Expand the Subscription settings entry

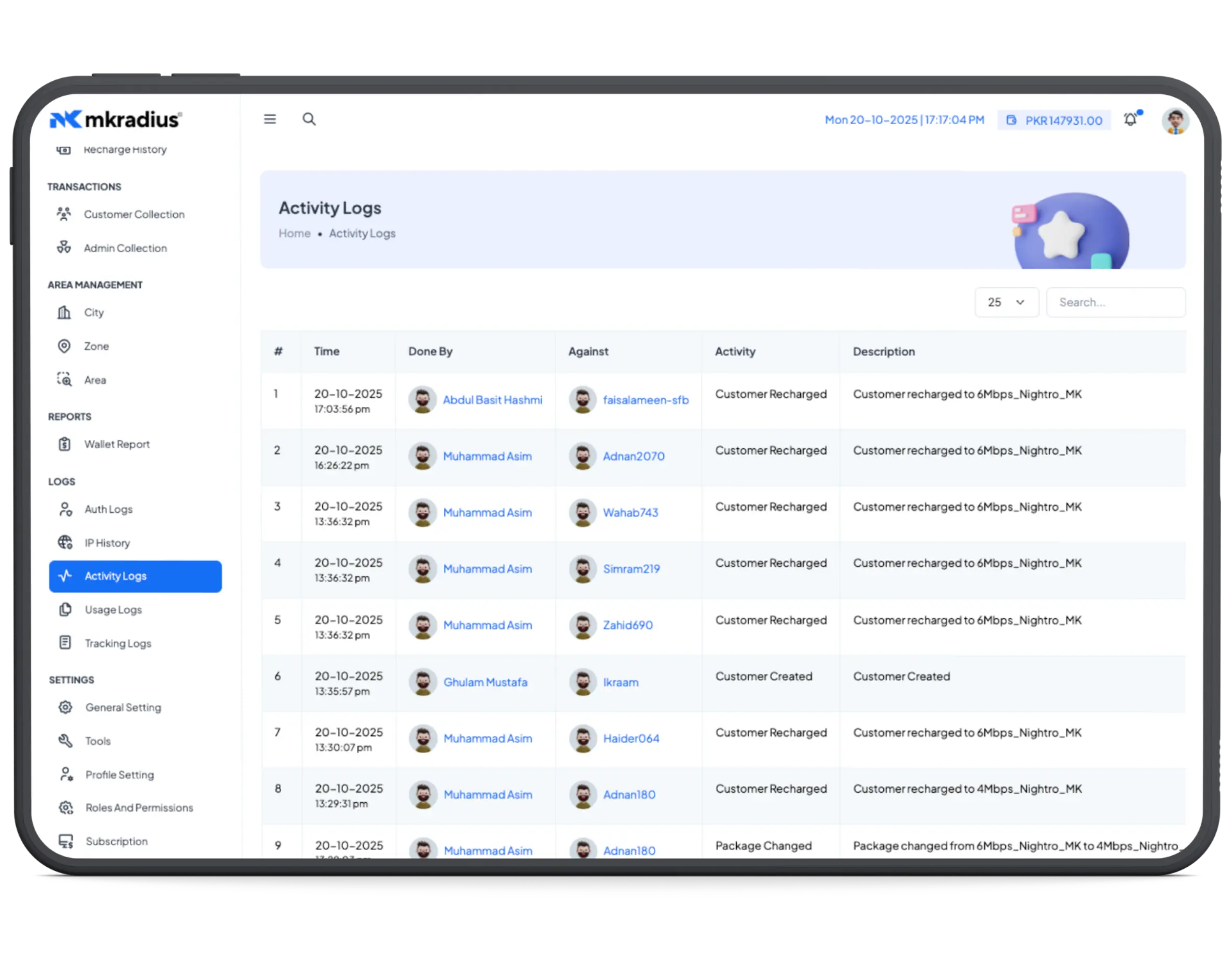(x=116, y=841)
